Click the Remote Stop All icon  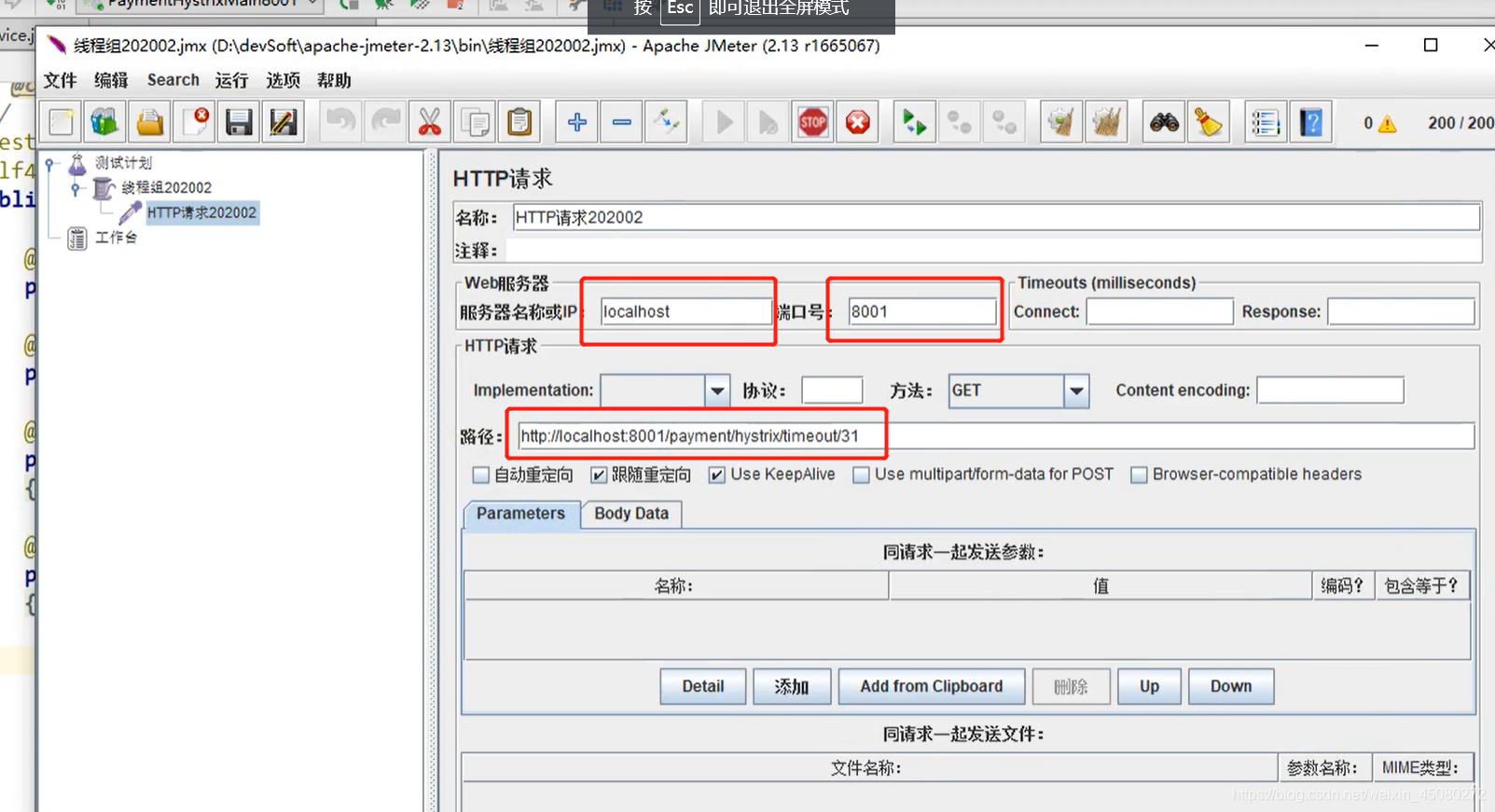[x=960, y=122]
